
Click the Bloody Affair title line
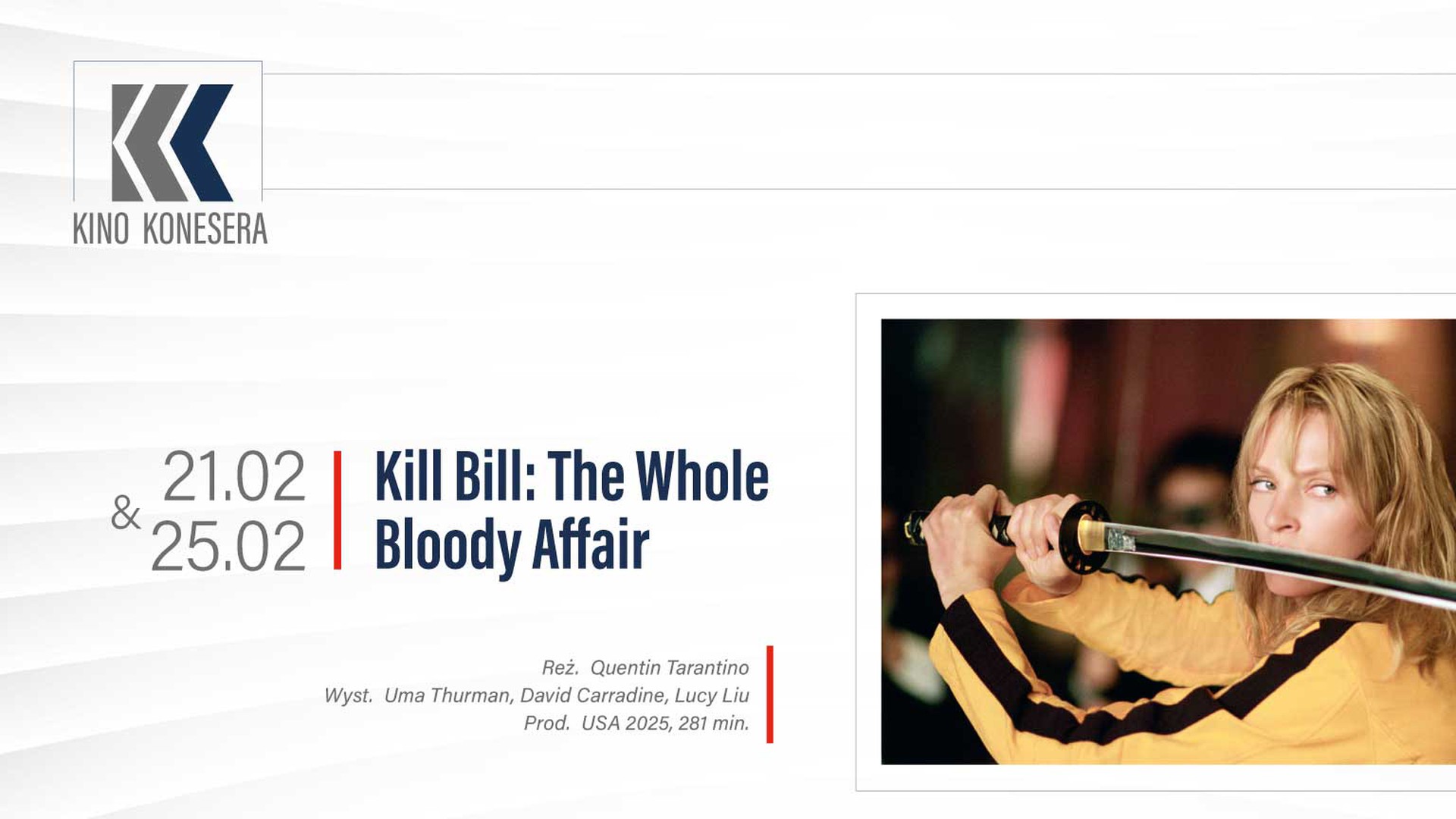point(513,546)
